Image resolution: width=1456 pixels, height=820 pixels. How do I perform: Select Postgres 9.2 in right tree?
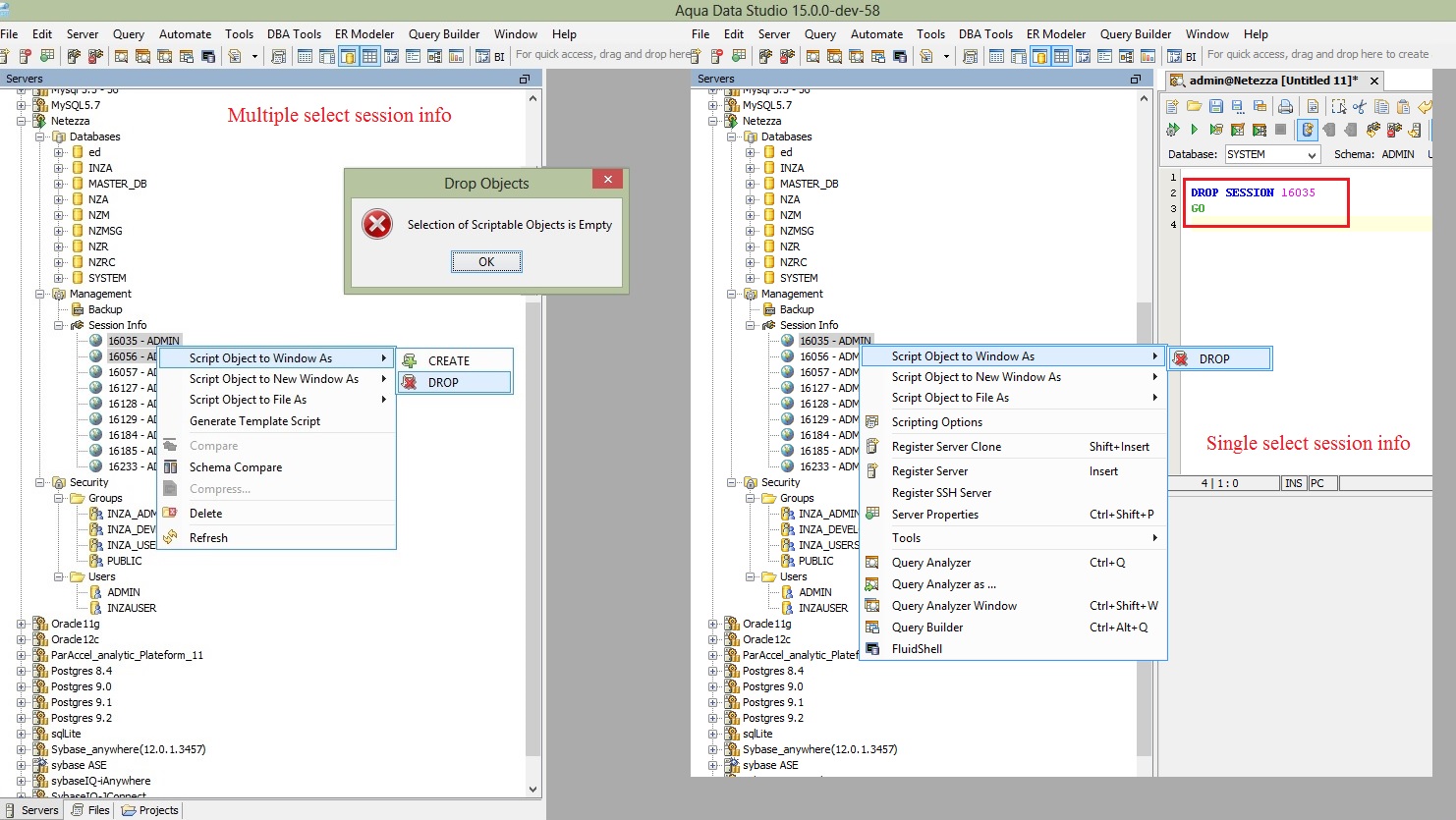[771, 718]
